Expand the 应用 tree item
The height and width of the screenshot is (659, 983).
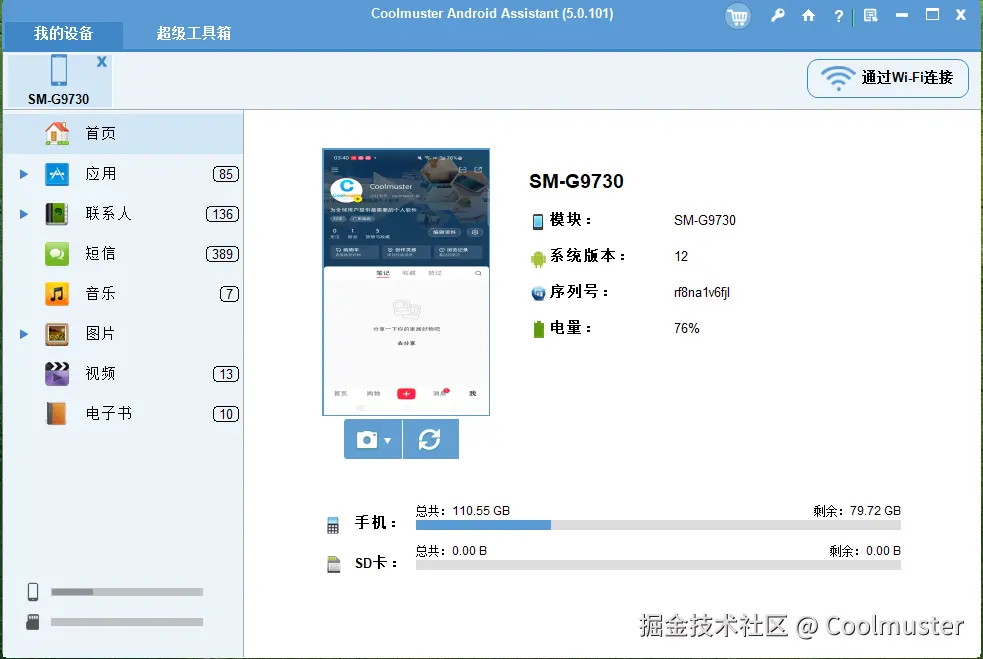coord(22,173)
